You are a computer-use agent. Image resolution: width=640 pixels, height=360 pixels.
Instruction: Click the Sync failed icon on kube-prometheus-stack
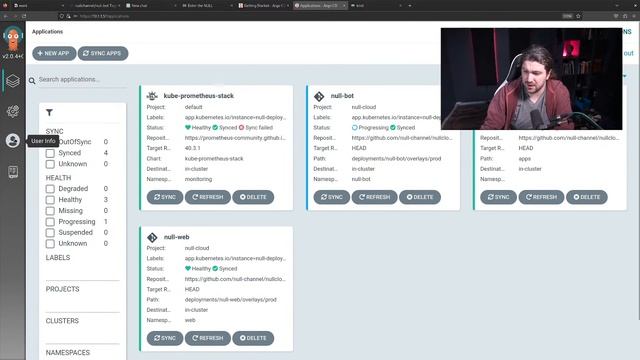point(241,128)
